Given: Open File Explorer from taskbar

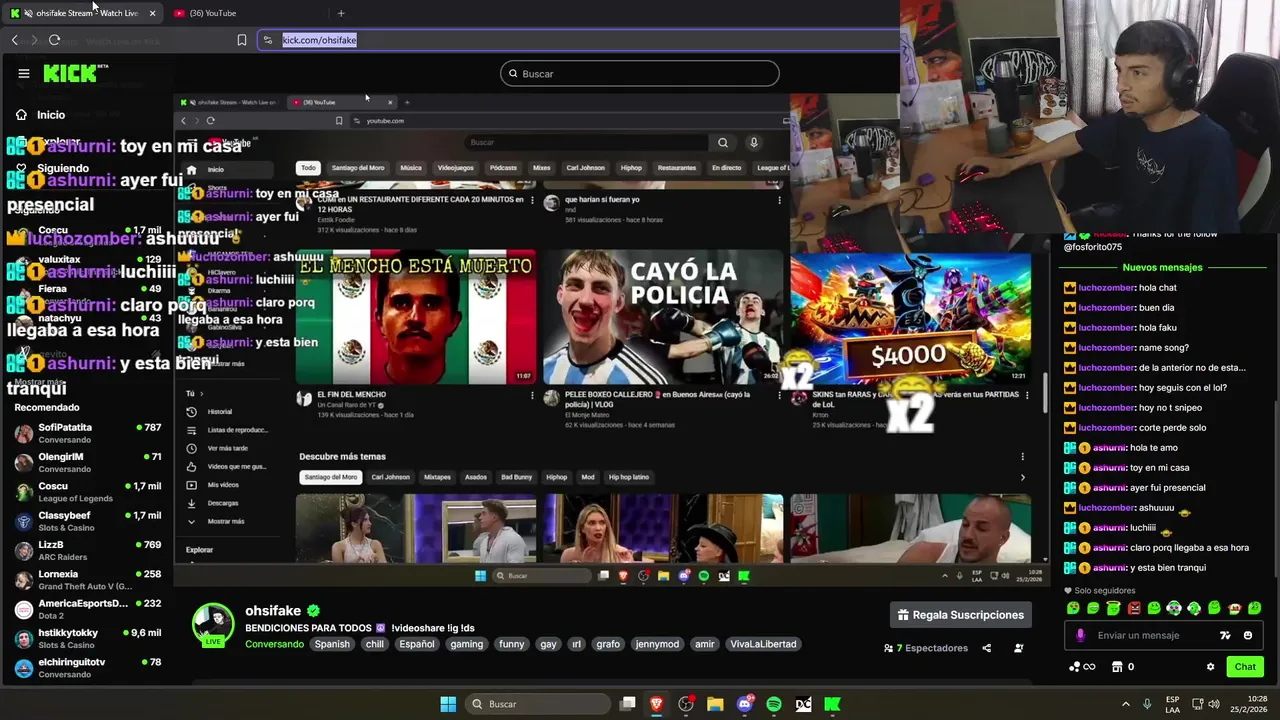Looking at the screenshot, I should tap(715, 704).
